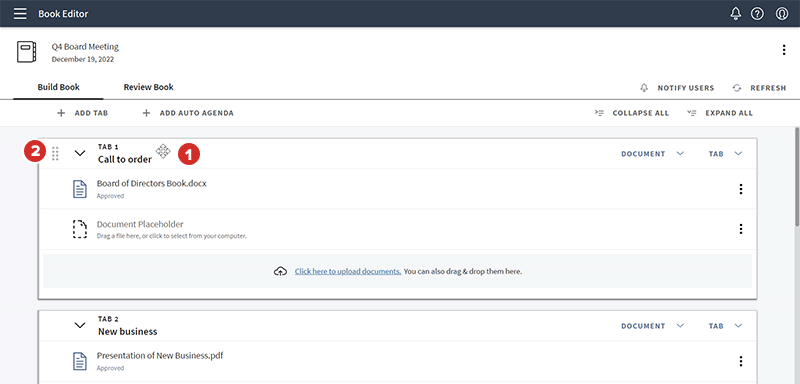This screenshot has width=800, height=384.
Task: Open Tab 2 Tab dropdown
Action: pos(725,326)
